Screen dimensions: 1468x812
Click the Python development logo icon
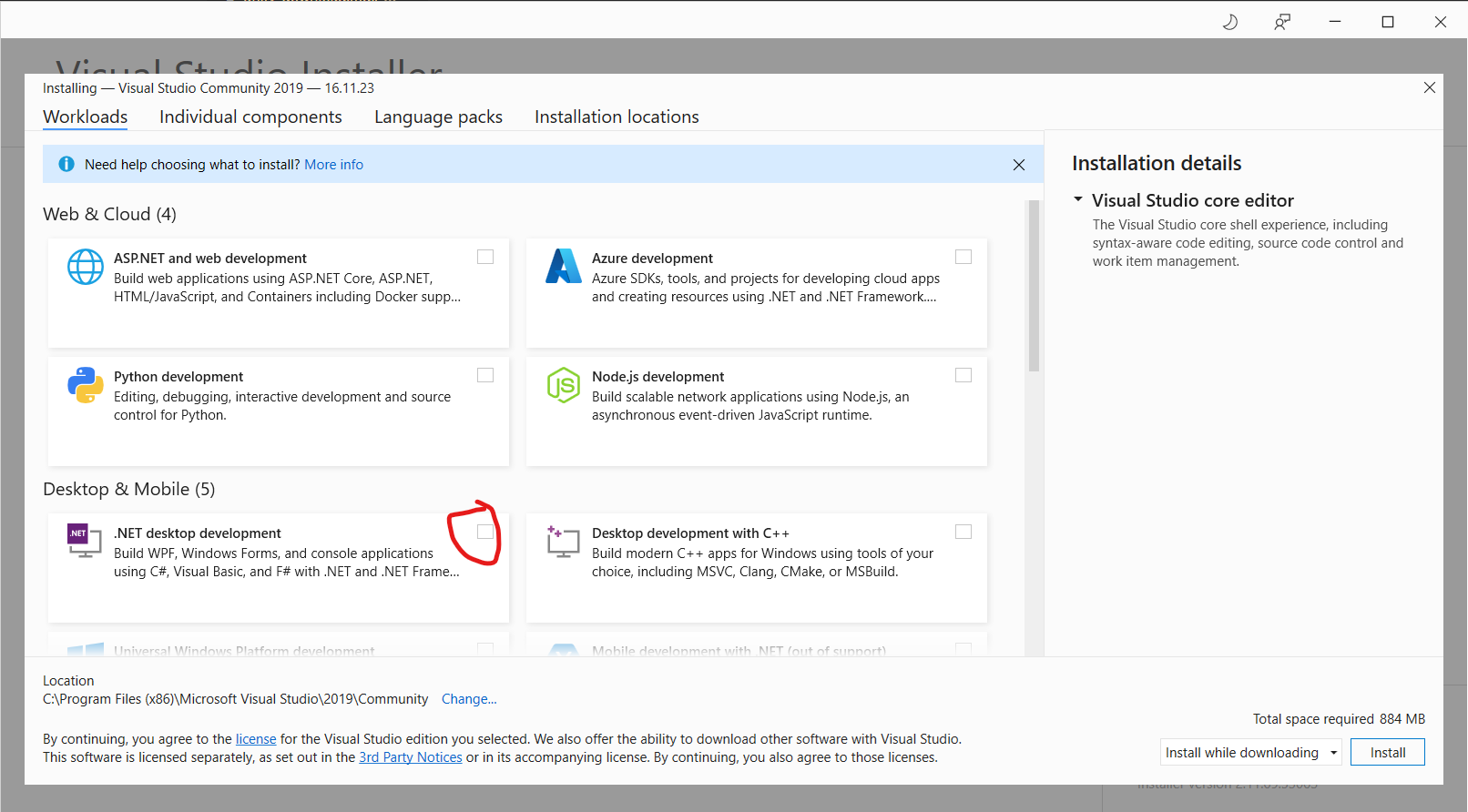click(86, 385)
